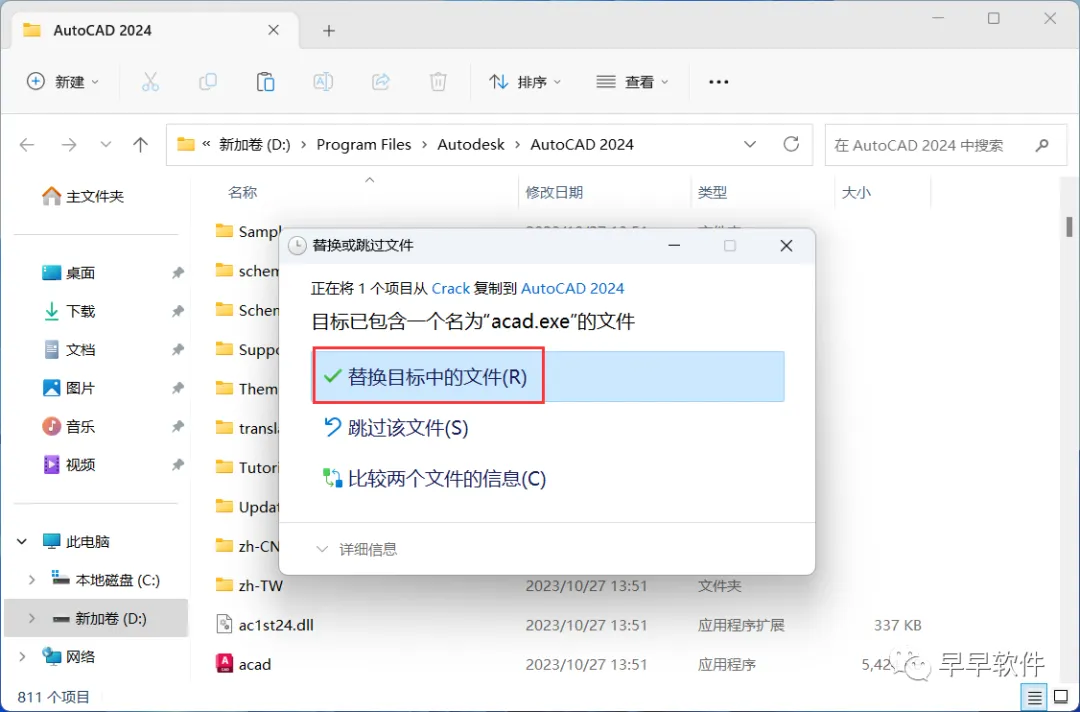The height and width of the screenshot is (712, 1080).
Task: Sort by 名称 column header
Action: click(x=242, y=193)
